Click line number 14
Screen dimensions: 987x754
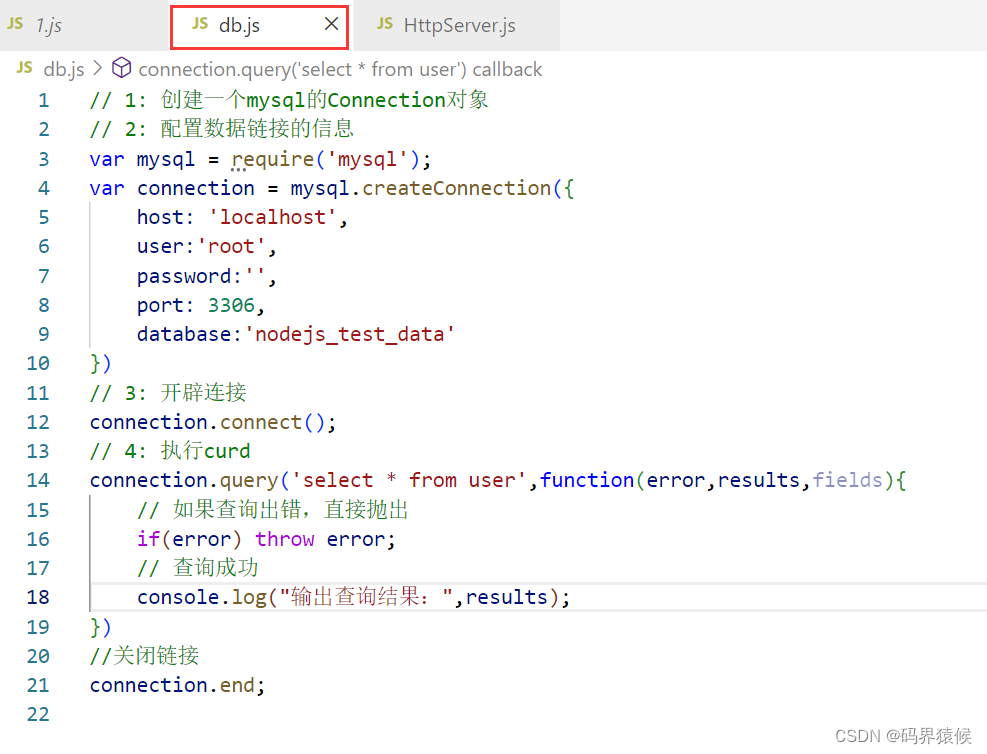pyautogui.click(x=38, y=480)
